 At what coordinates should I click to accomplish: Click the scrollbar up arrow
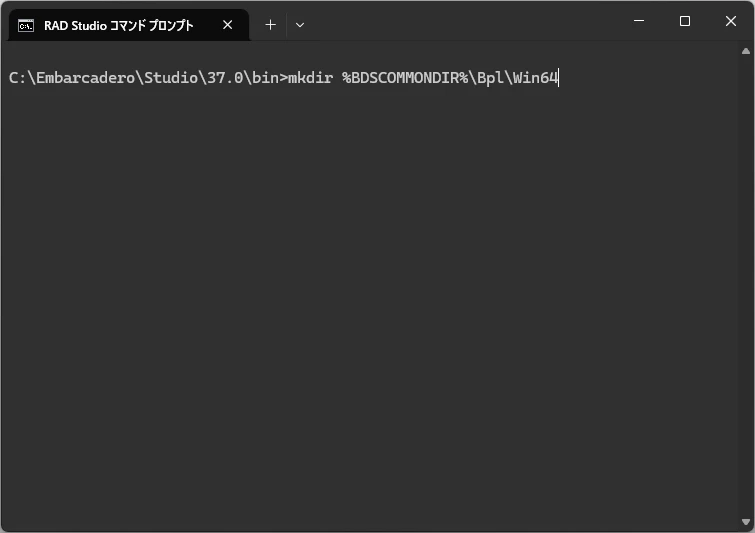pyautogui.click(x=746, y=51)
